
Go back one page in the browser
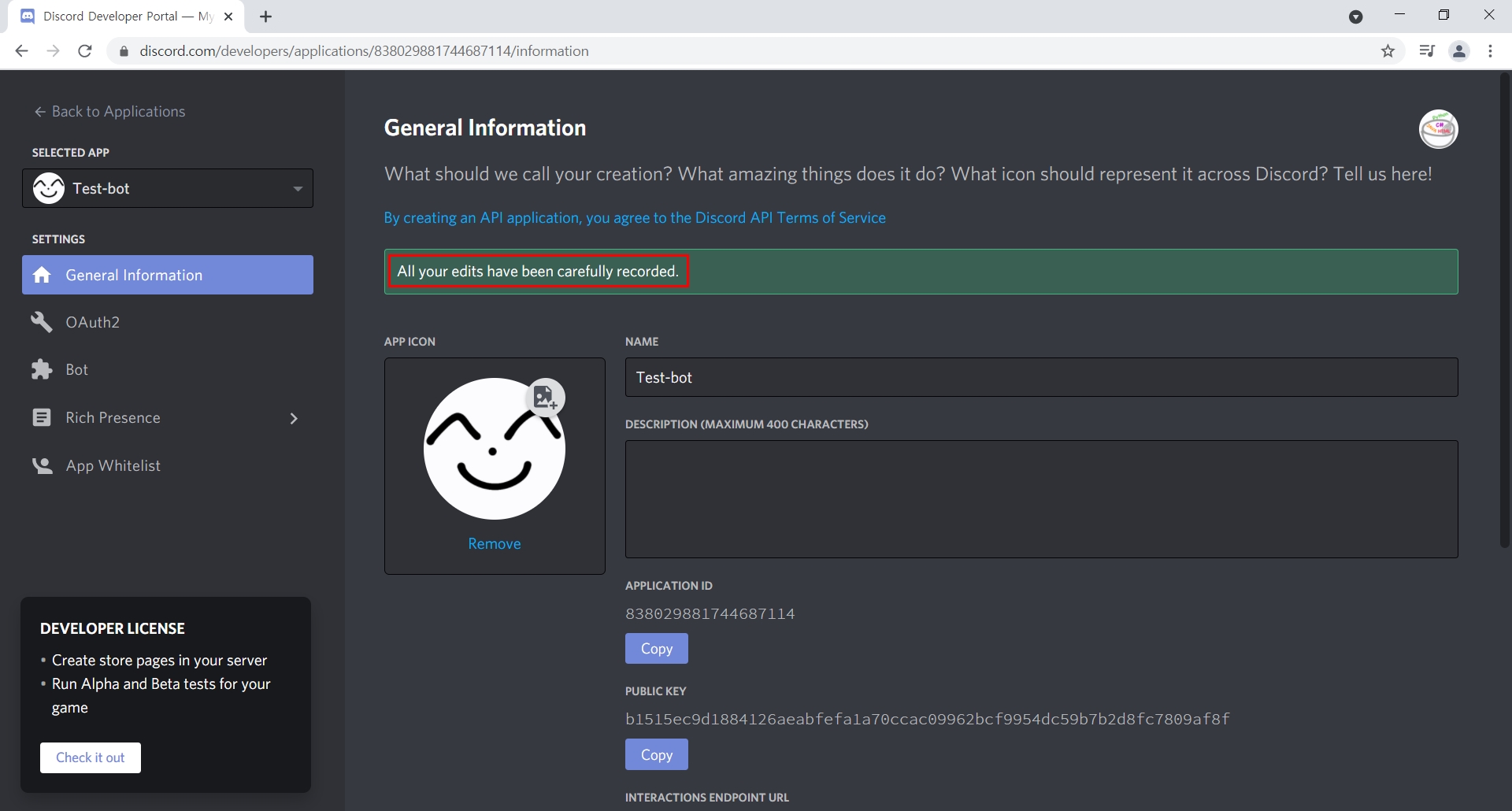21,51
